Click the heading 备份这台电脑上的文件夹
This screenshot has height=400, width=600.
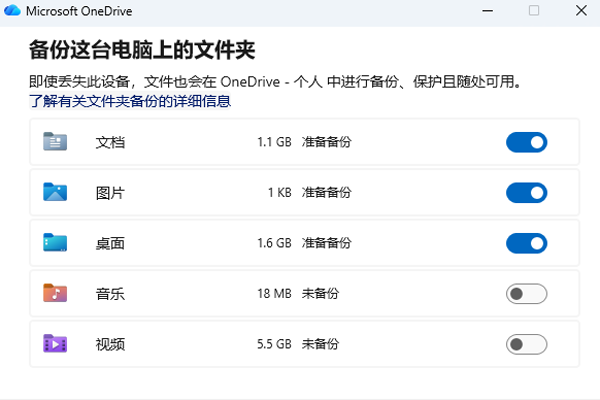pyautogui.click(x=142, y=50)
